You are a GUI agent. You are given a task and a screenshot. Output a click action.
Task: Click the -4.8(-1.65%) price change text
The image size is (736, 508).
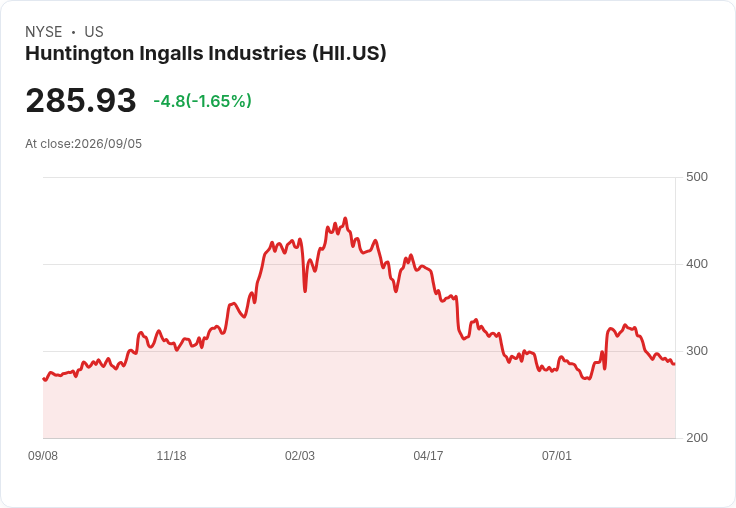202,101
